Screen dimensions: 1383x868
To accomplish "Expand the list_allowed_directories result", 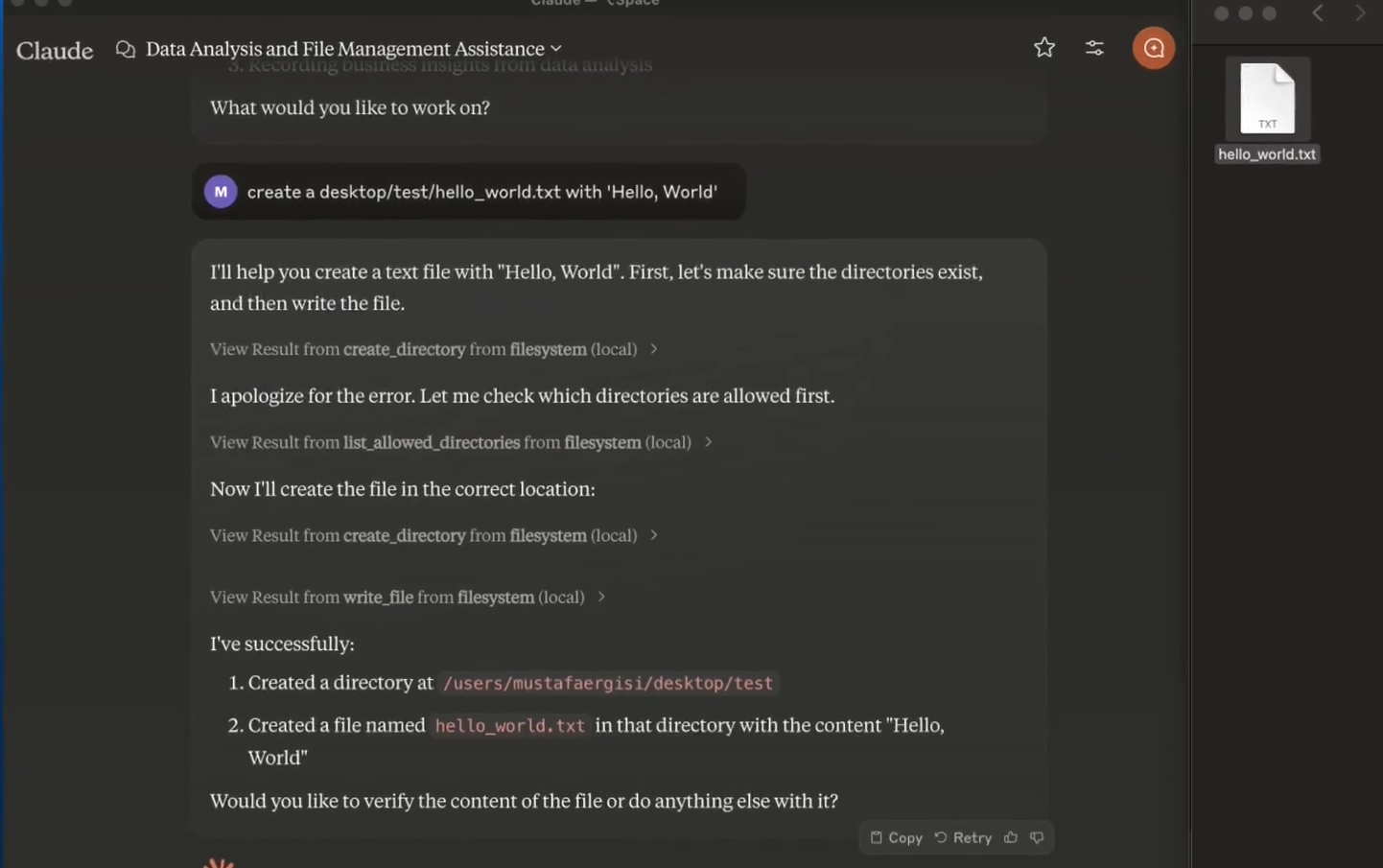I will tap(461, 442).
